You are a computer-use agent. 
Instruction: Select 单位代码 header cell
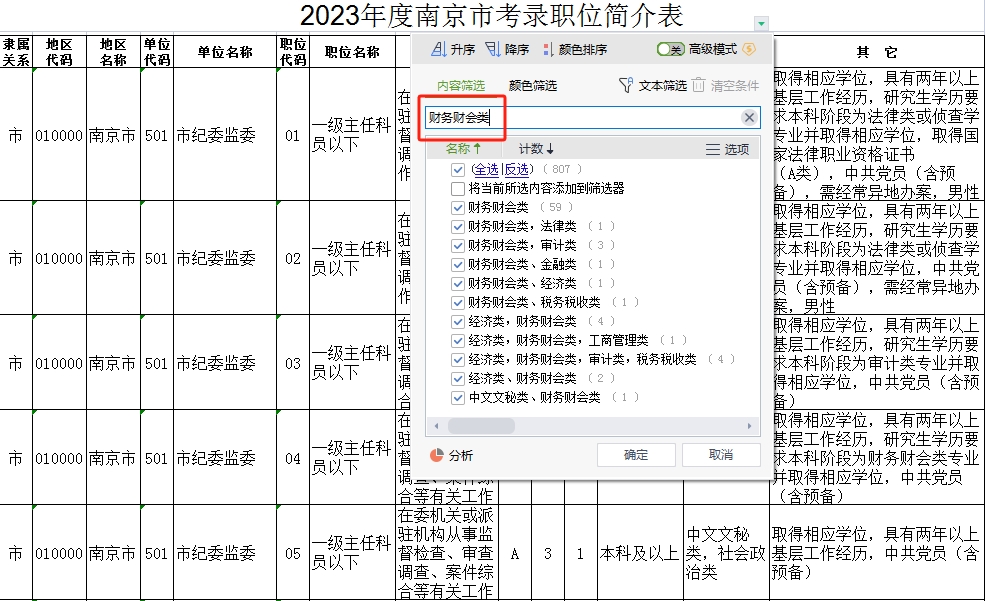pyautogui.click(x=156, y=51)
